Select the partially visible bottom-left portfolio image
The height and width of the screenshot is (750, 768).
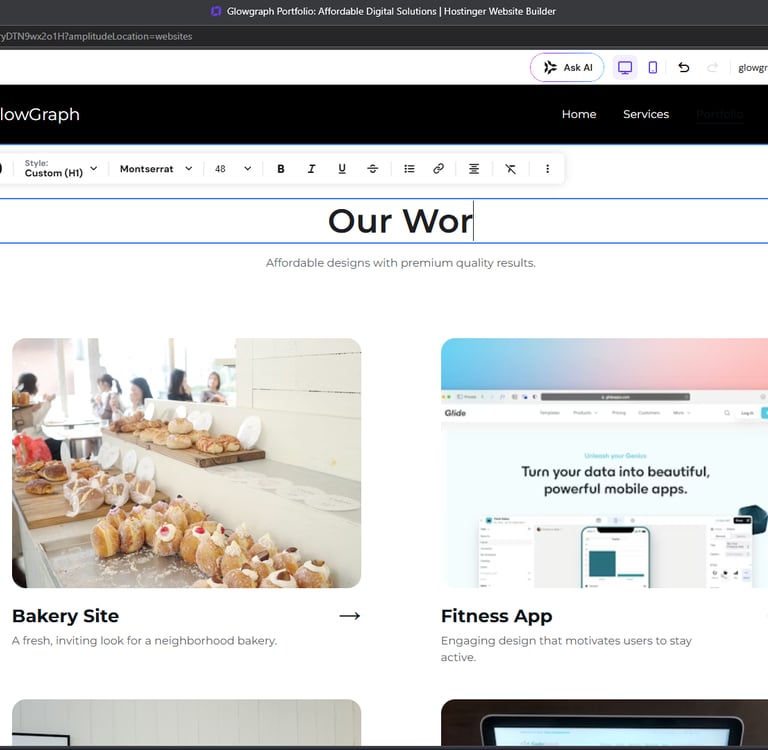click(x=187, y=723)
